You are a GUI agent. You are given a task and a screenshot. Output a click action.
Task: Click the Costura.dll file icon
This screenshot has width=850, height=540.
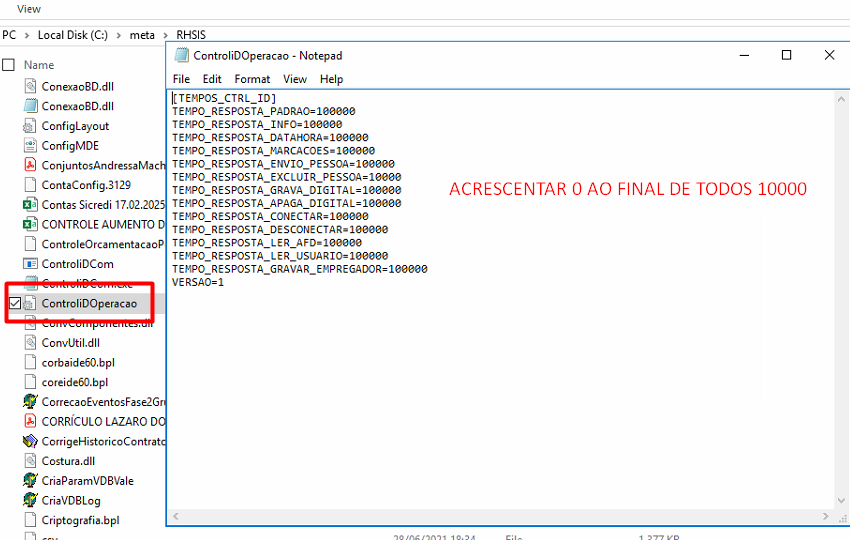pyautogui.click(x=31, y=461)
